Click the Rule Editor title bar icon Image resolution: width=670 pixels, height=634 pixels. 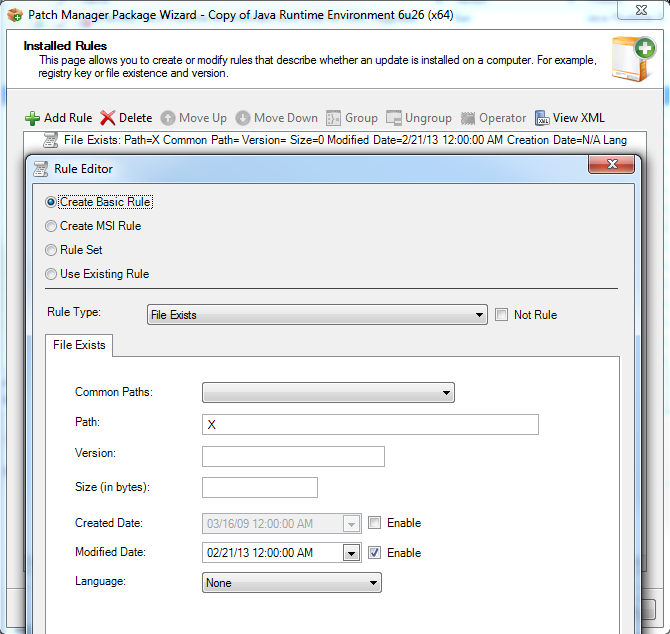pyautogui.click(x=41, y=169)
